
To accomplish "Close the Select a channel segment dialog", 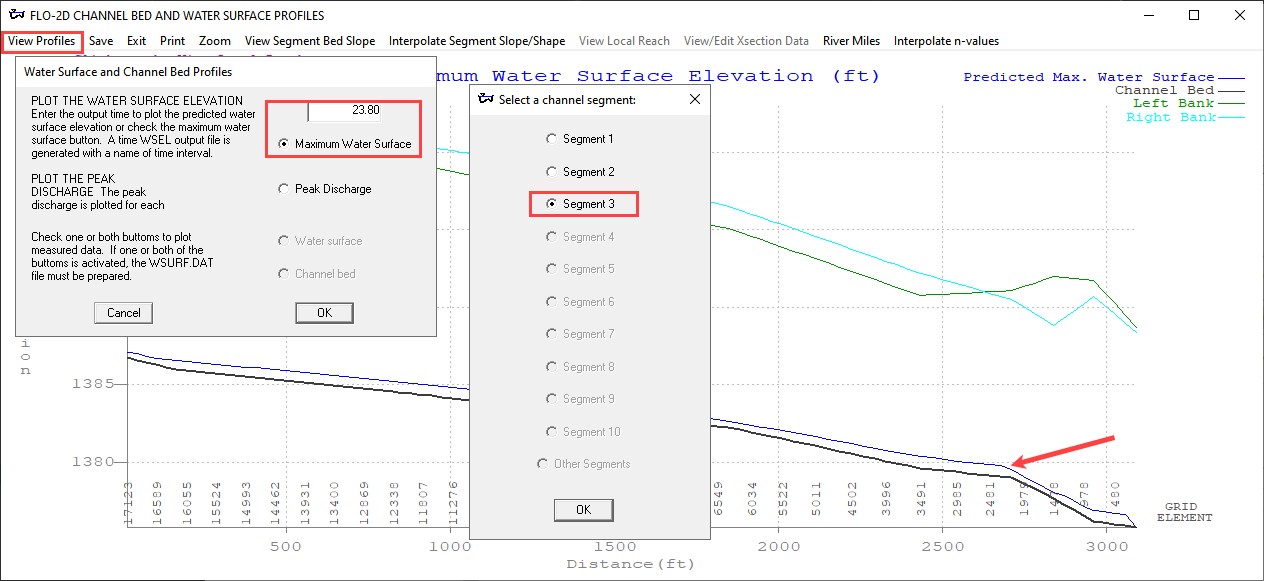I will click(695, 99).
